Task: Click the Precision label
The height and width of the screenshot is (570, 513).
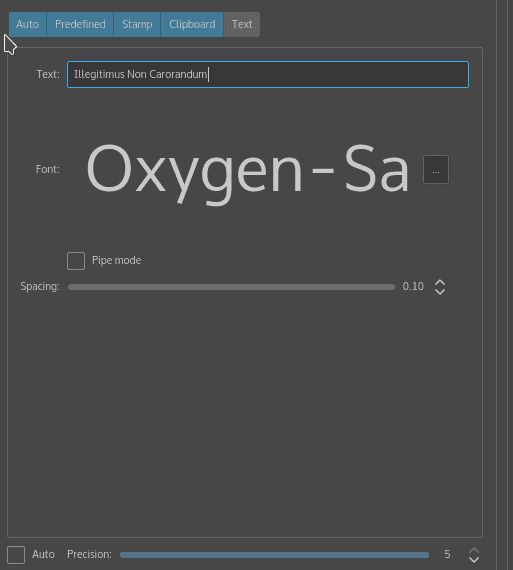Action: 89,554
